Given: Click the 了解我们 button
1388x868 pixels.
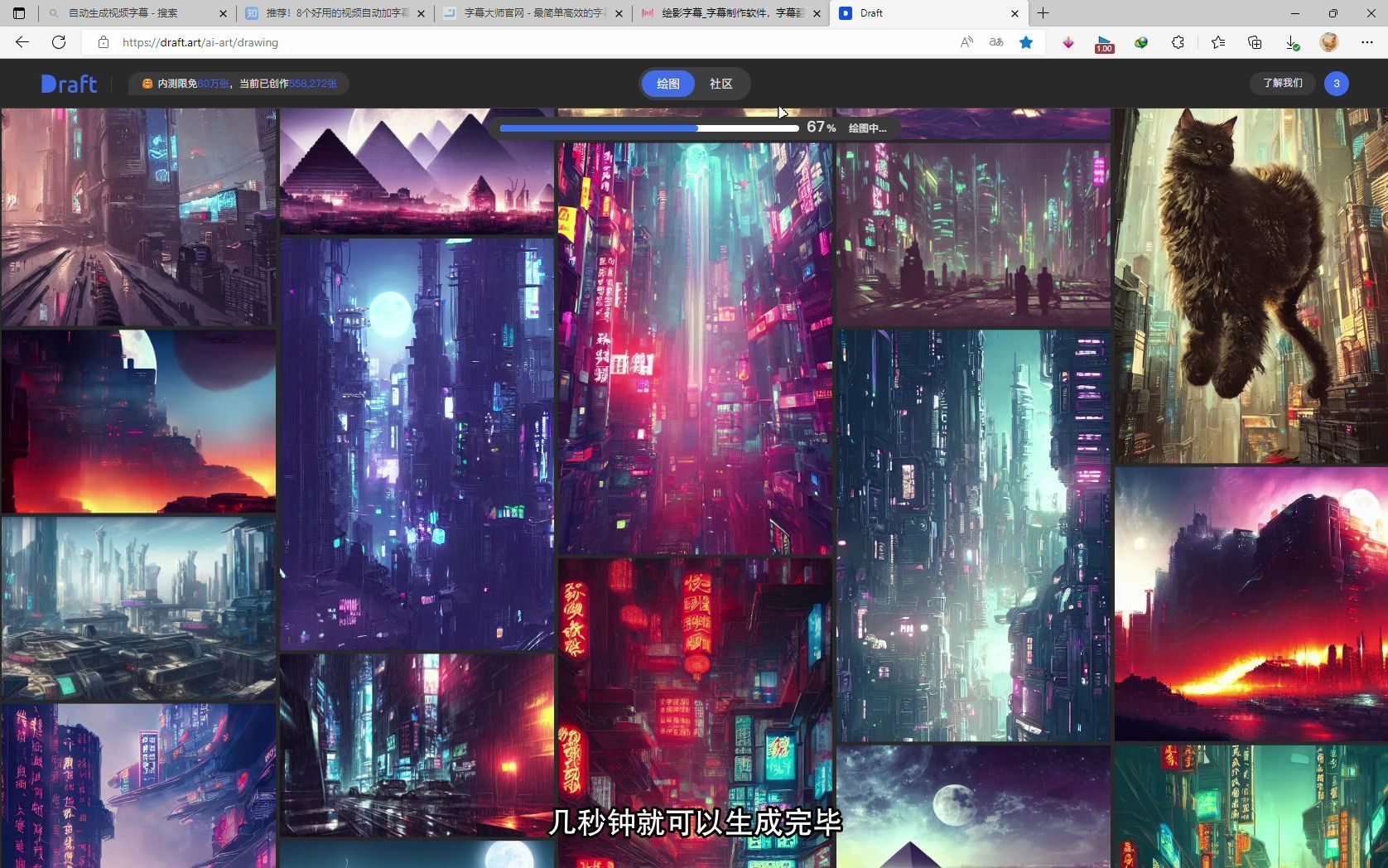Looking at the screenshot, I should click(1283, 83).
